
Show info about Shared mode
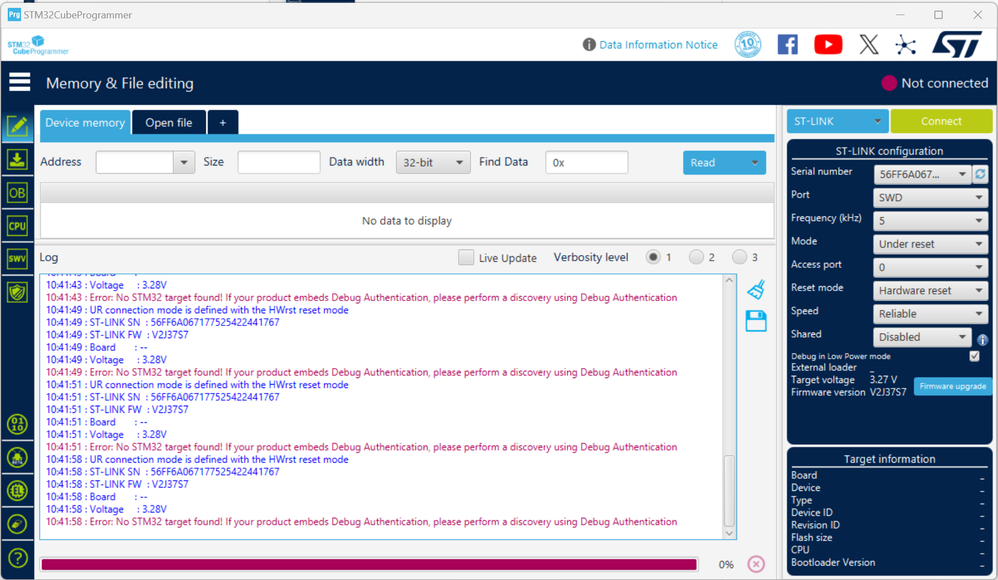click(982, 339)
